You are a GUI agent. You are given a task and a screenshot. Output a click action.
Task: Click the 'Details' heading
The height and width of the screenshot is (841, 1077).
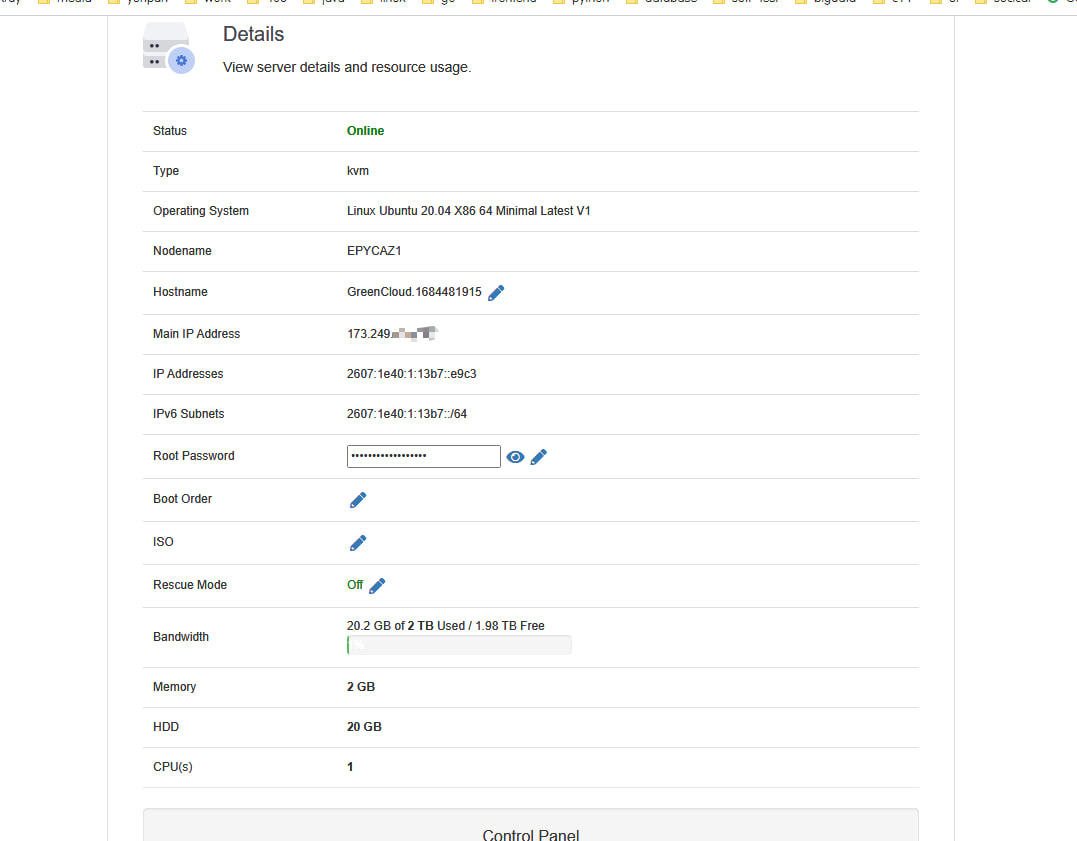pyautogui.click(x=253, y=34)
